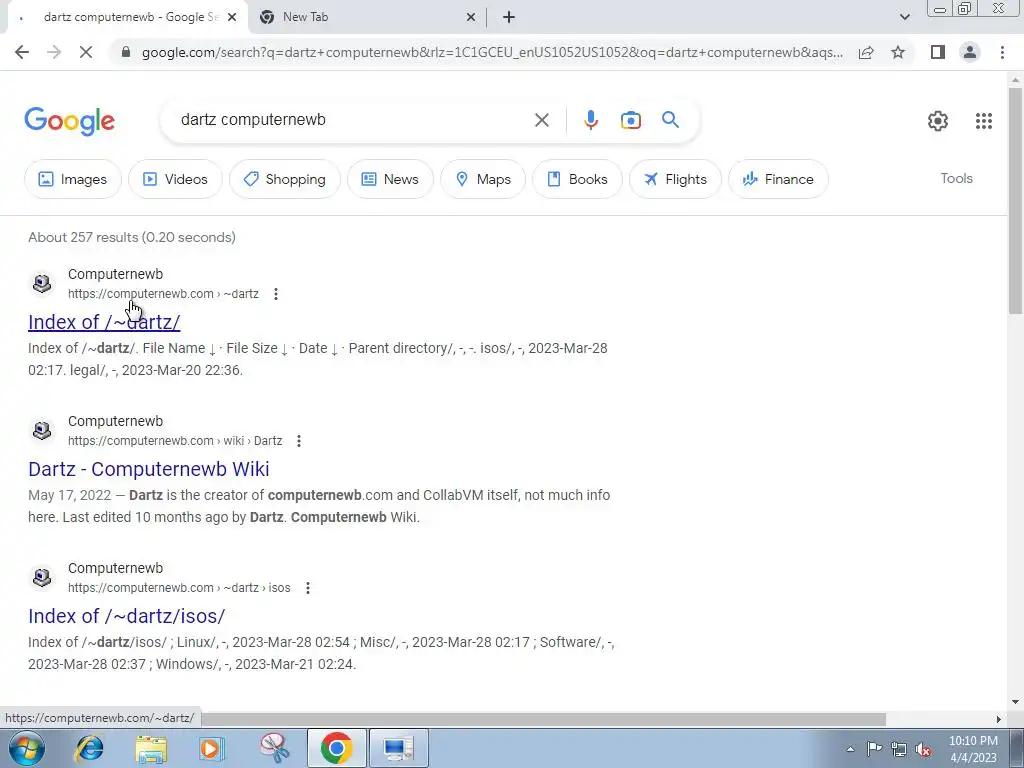
Task: Search by image with the camera icon
Action: pyautogui.click(x=630, y=120)
